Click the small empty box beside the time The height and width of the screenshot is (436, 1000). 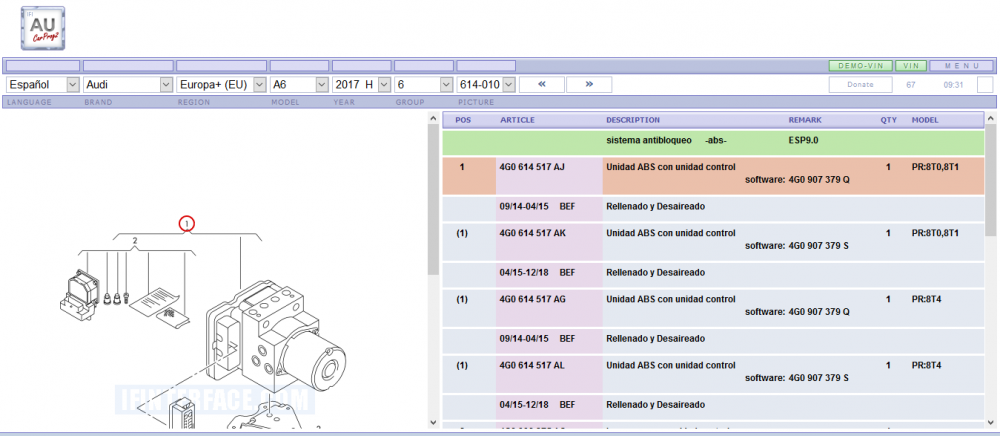pos(985,84)
